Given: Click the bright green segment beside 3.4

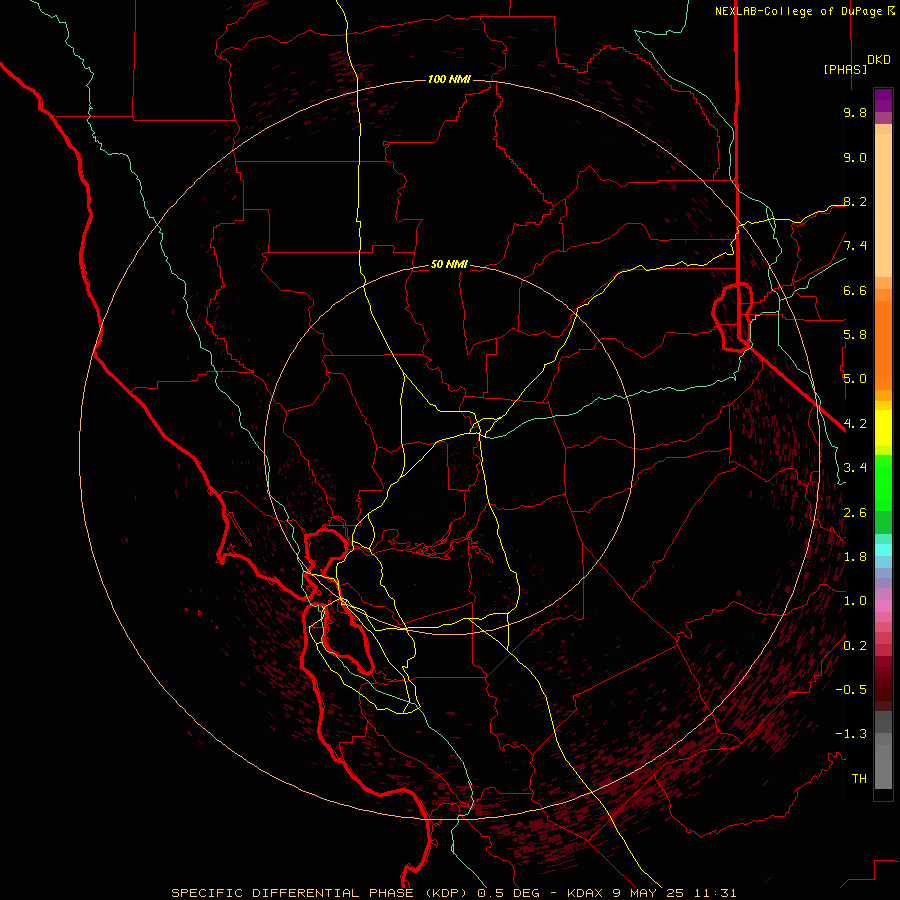Looking at the screenshot, I should click(883, 482).
